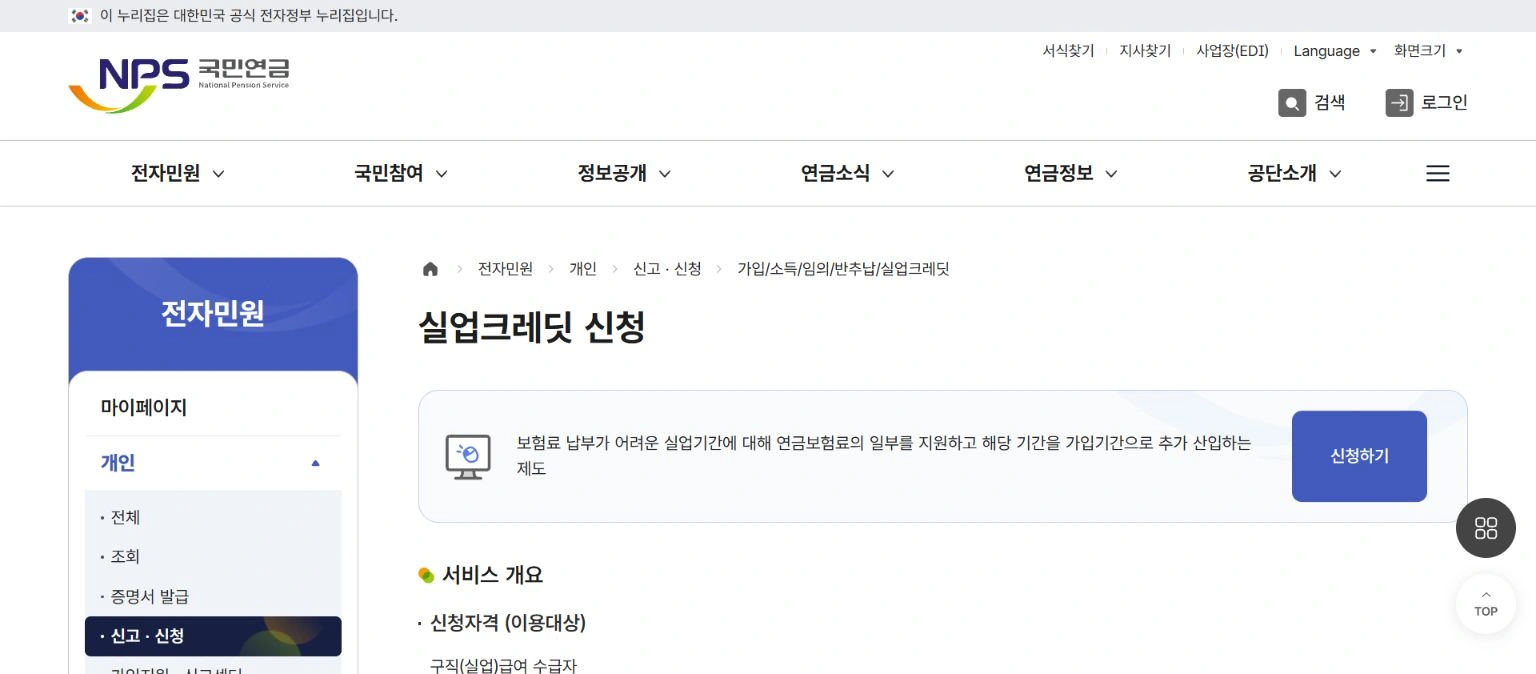1536x674 pixels.
Task: Click 전자민원 in breadcrumb
Action: pos(505,269)
